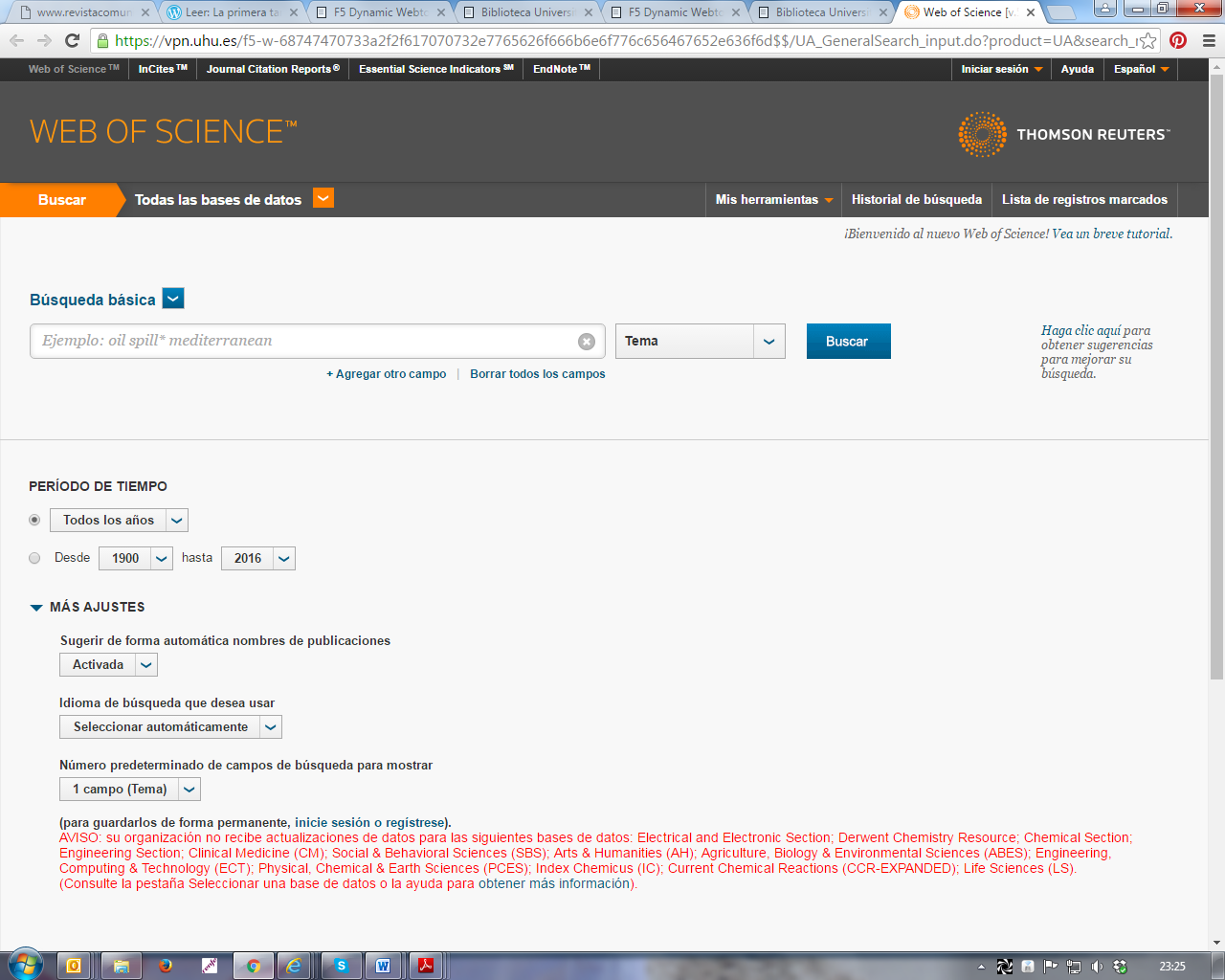Open Journal Citation Reports
This screenshot has width=1225, height=980.
click(x=273, y=69)
